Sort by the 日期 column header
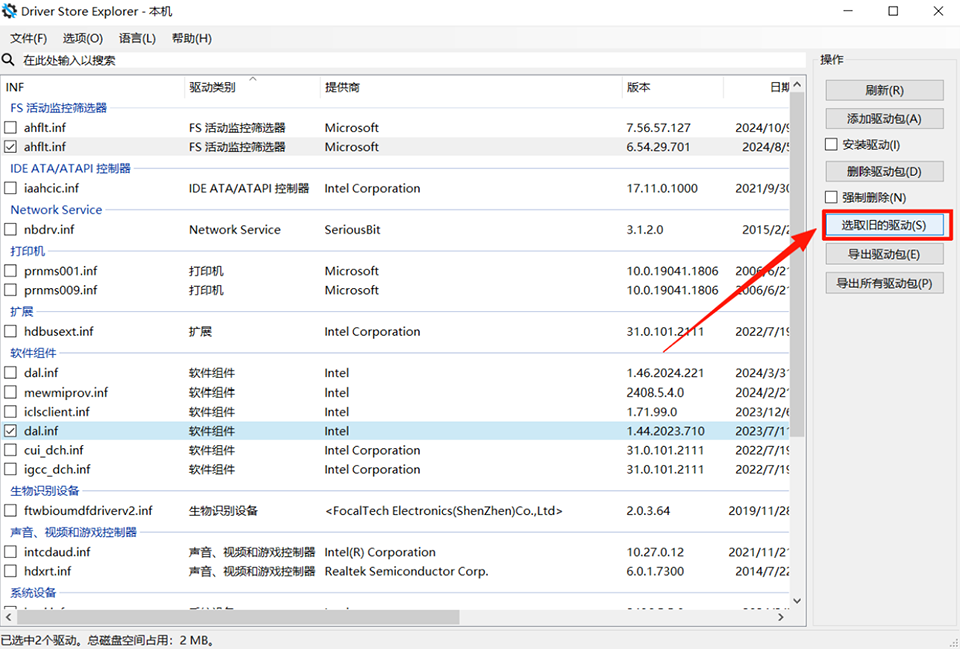960x649 pixels. [x=757, y=87]
